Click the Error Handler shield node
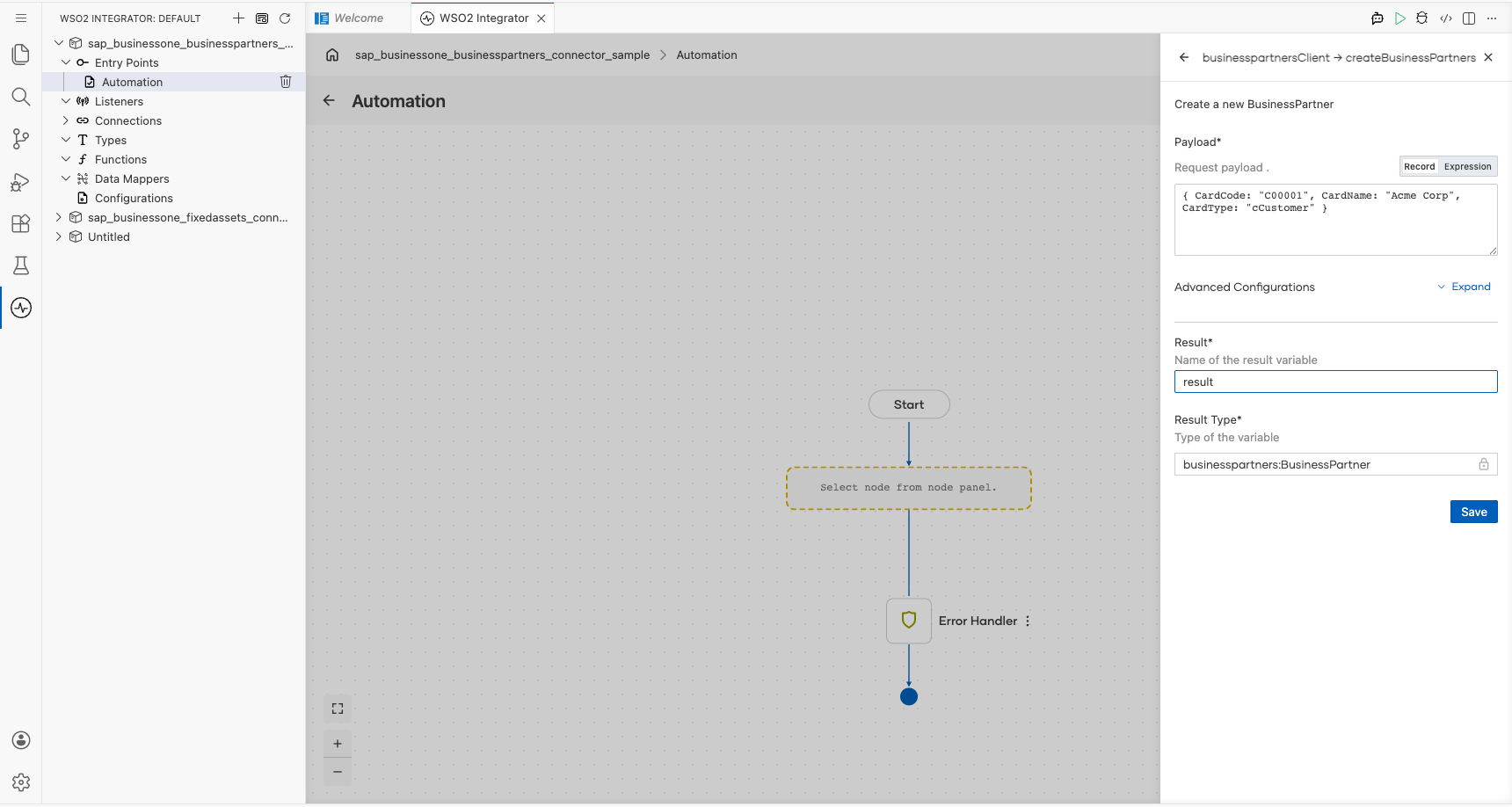Image resolution: width=1512 pixels, height=807 pixels. 909,621
